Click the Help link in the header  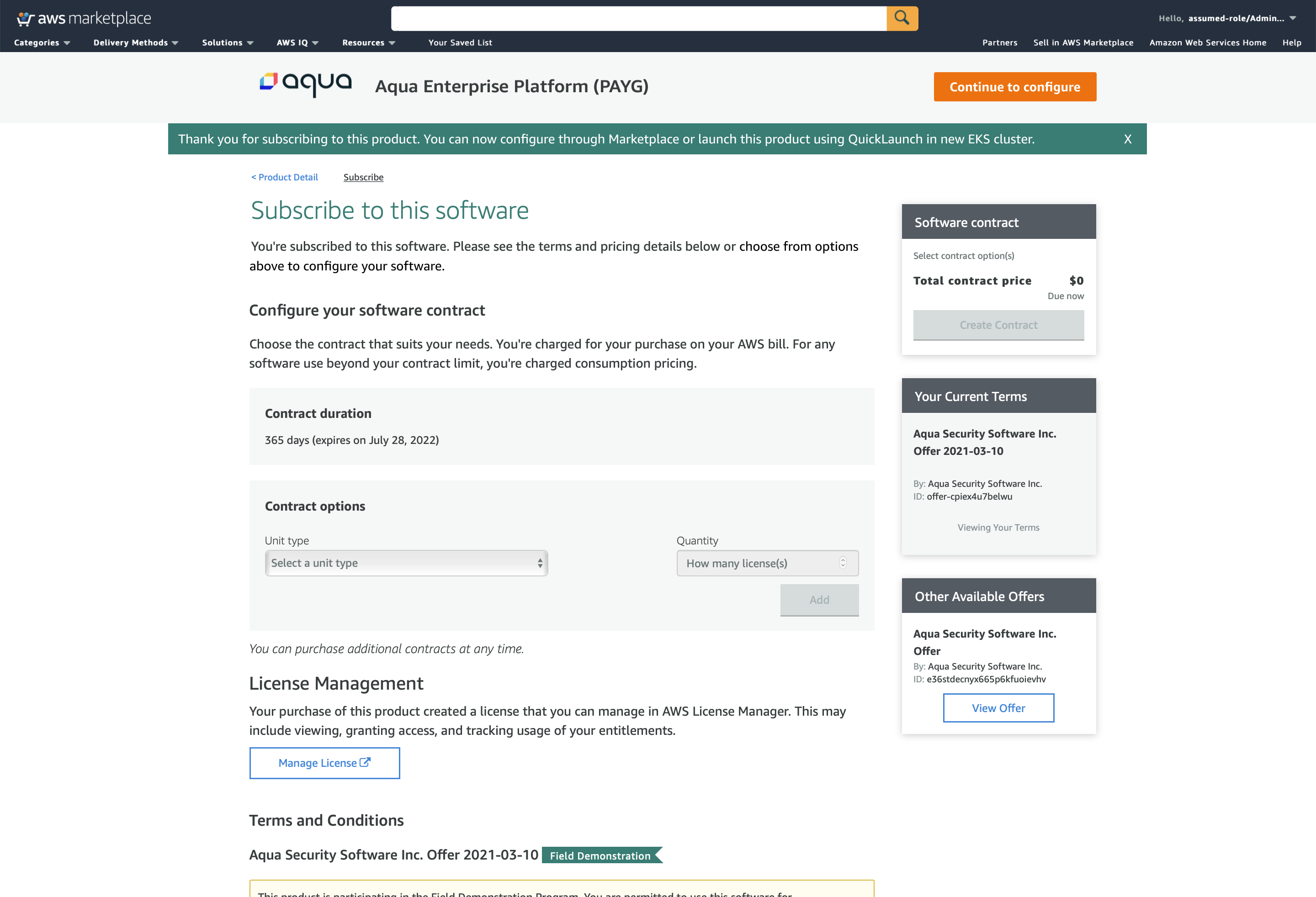tap(1292, 42)
